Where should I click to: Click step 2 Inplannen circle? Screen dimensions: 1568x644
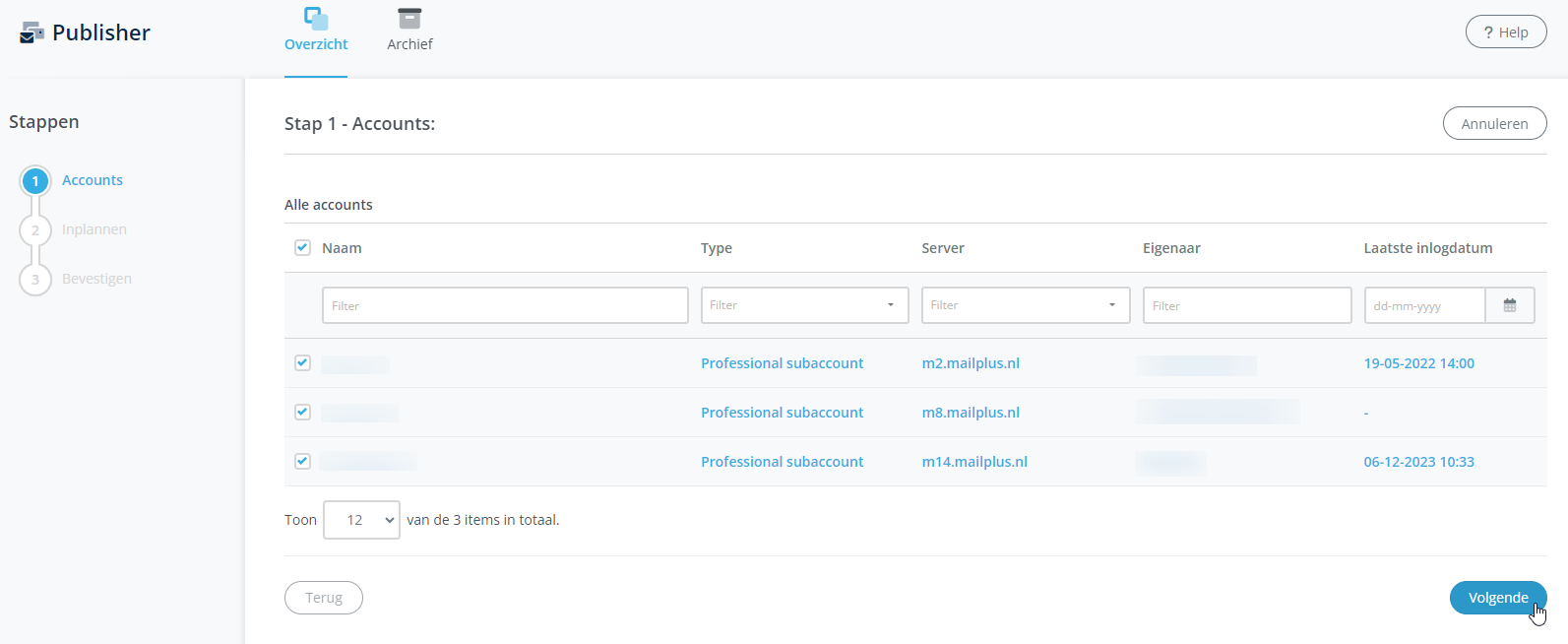[x=35, y=230]
